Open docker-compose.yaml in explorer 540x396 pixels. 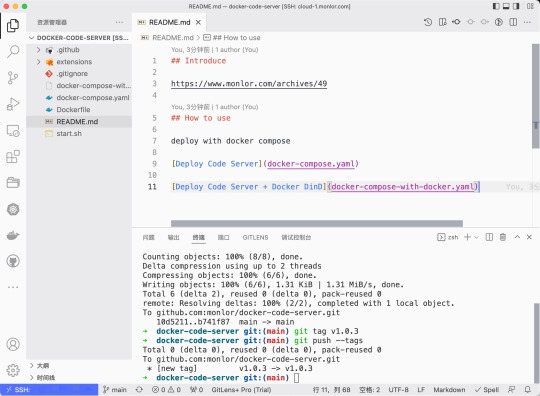79,98
